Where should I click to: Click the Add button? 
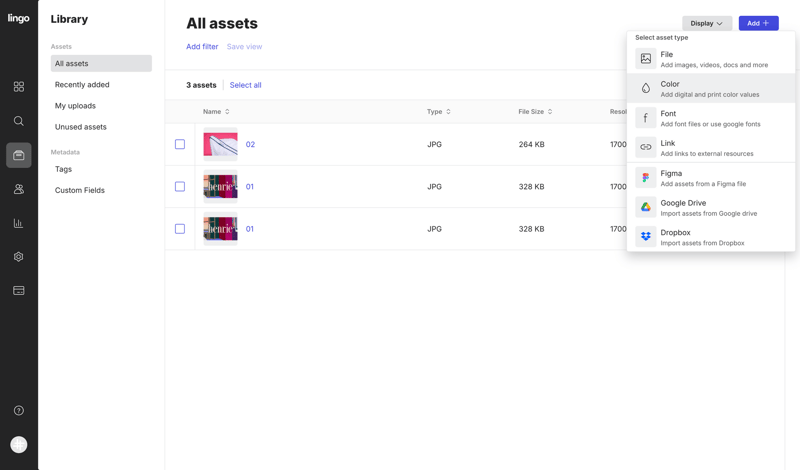tap(758, 23)
